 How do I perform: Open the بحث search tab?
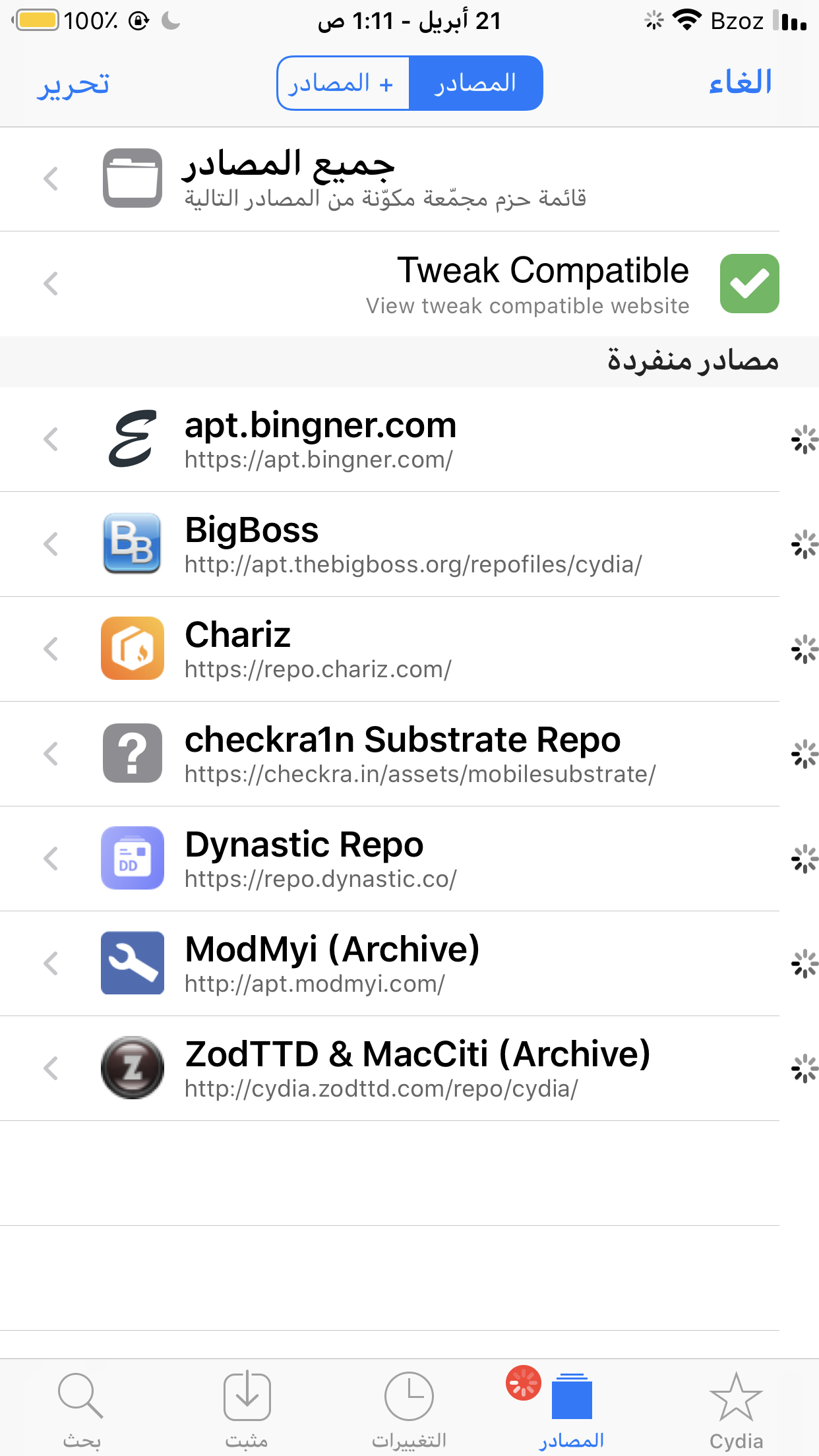[x=81, y=1410]
